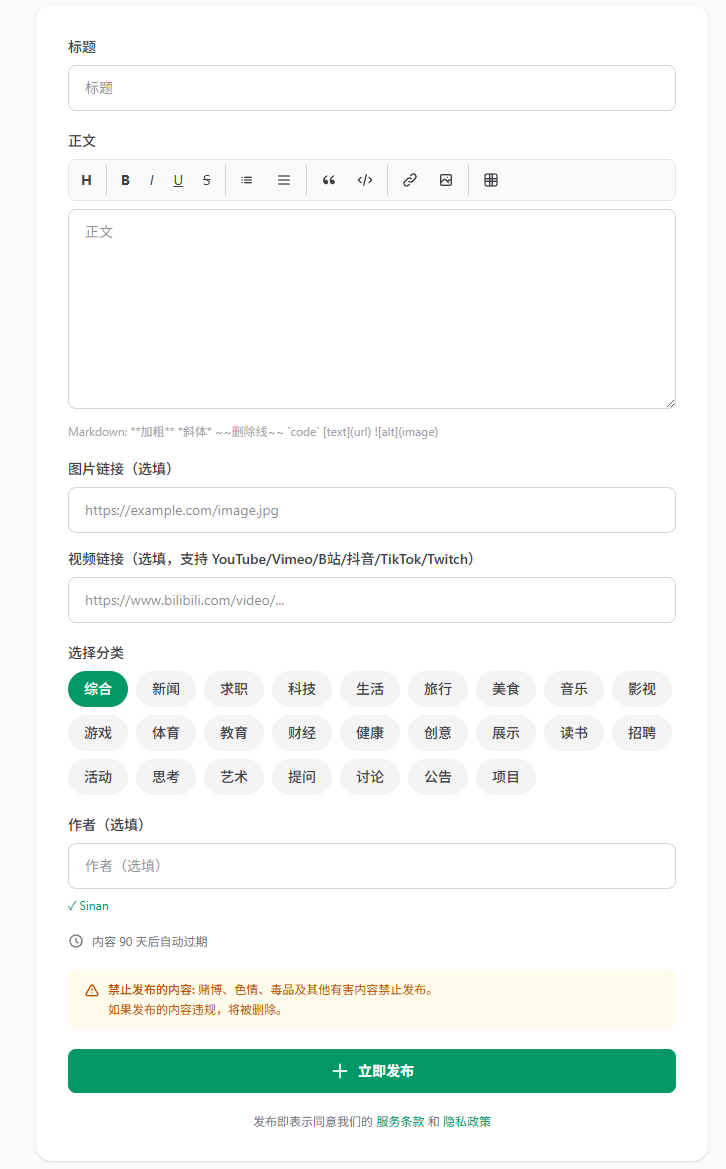Open the 隐私政策 privacy policy link
Screen dimensions: 726x1169
[467, 1122]
